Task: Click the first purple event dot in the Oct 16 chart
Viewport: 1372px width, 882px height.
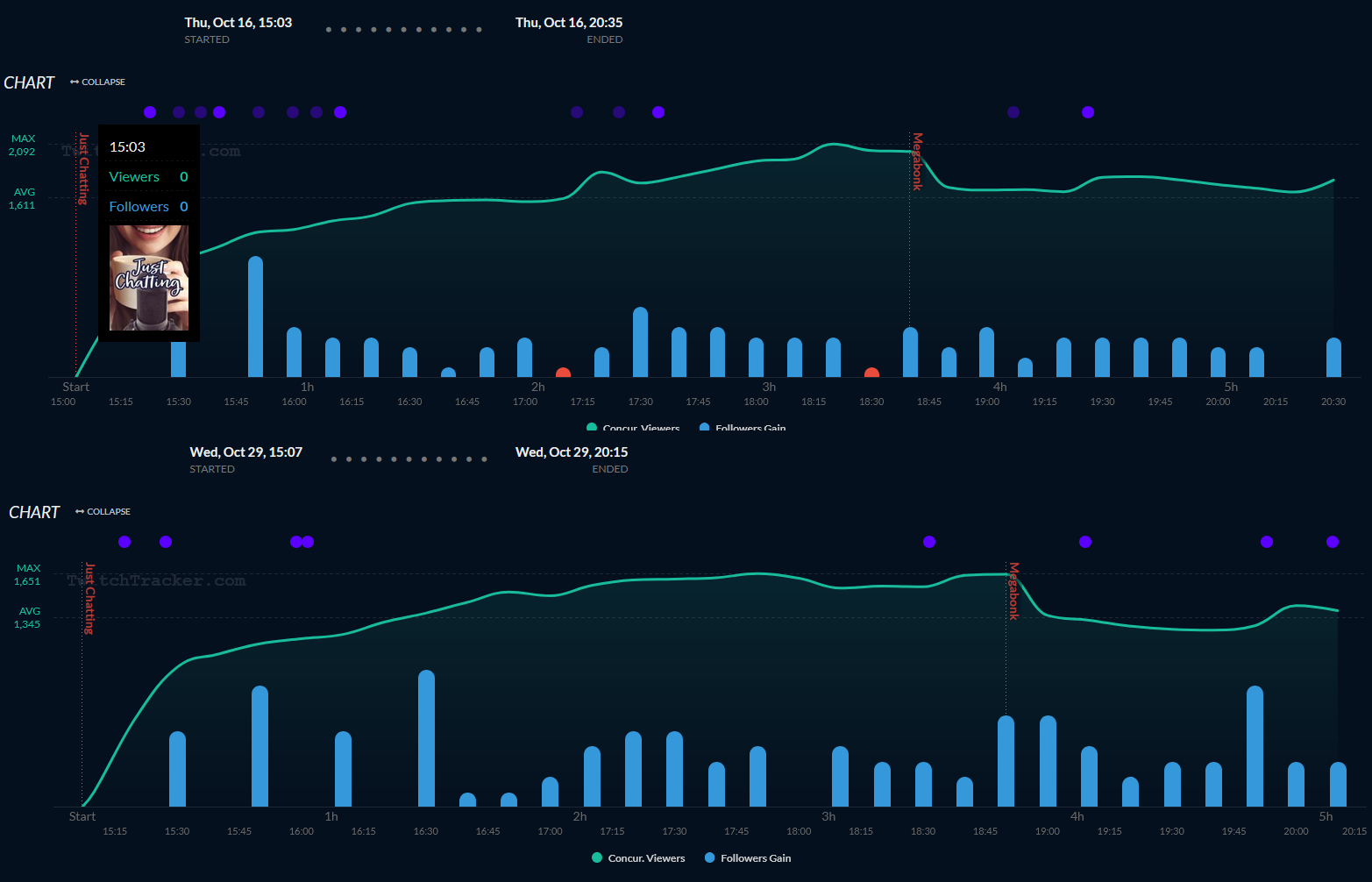Action: 150,112
